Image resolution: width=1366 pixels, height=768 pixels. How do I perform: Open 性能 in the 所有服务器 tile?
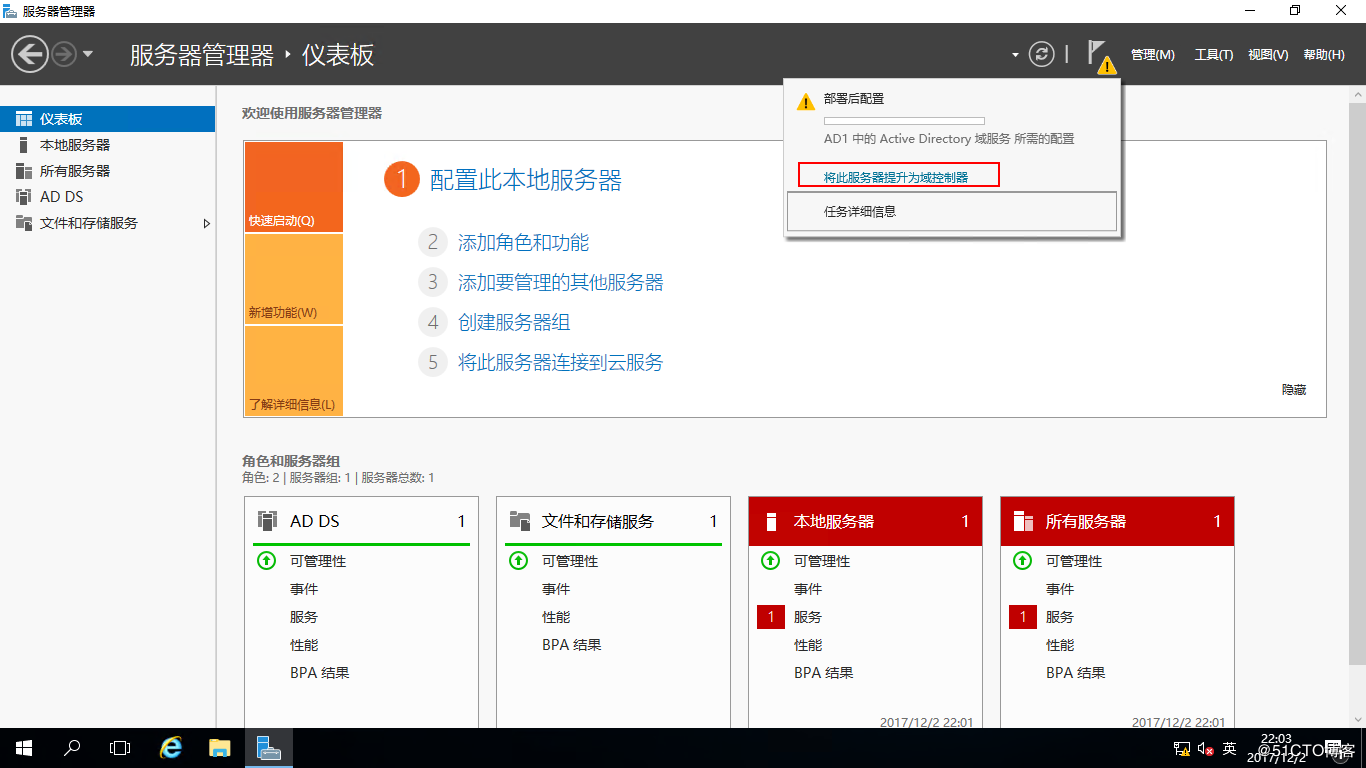(1060, 645)
